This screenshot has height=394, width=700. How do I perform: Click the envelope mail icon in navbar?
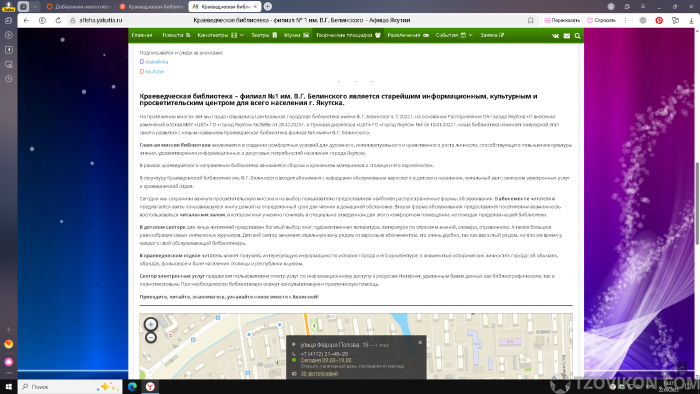[567, 36]
